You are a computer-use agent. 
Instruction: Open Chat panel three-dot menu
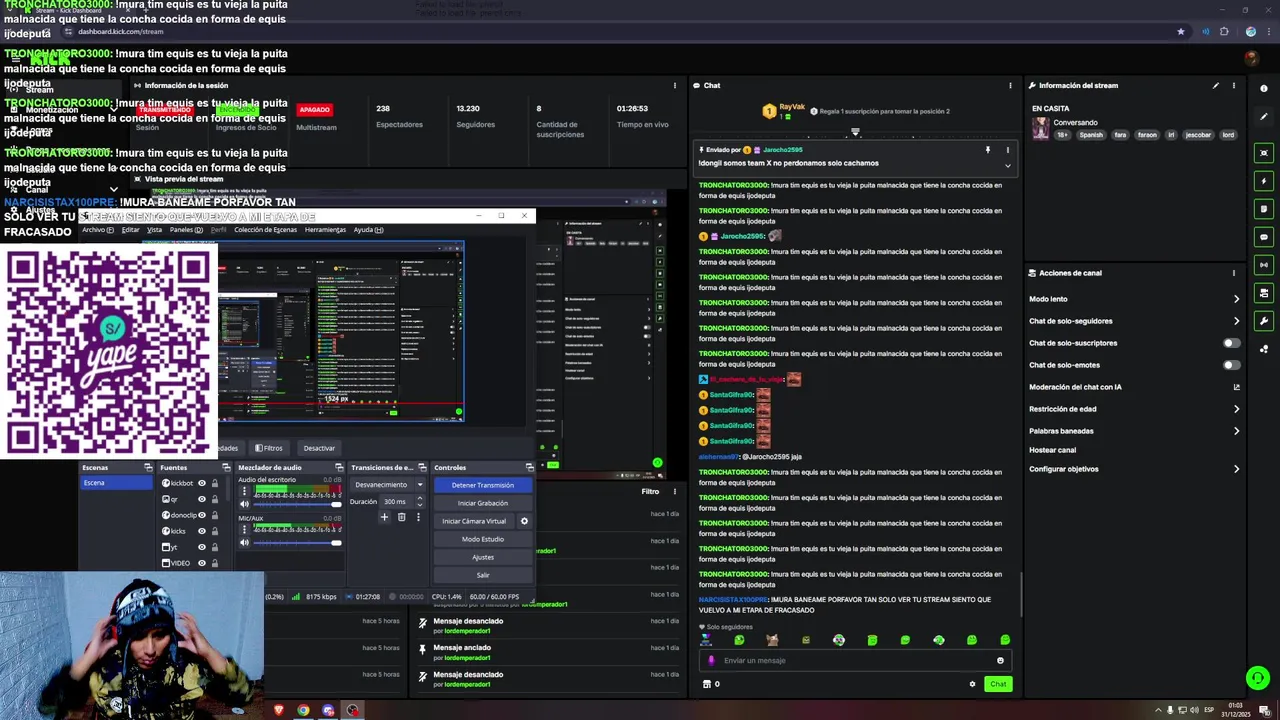tap(1010, 86)
